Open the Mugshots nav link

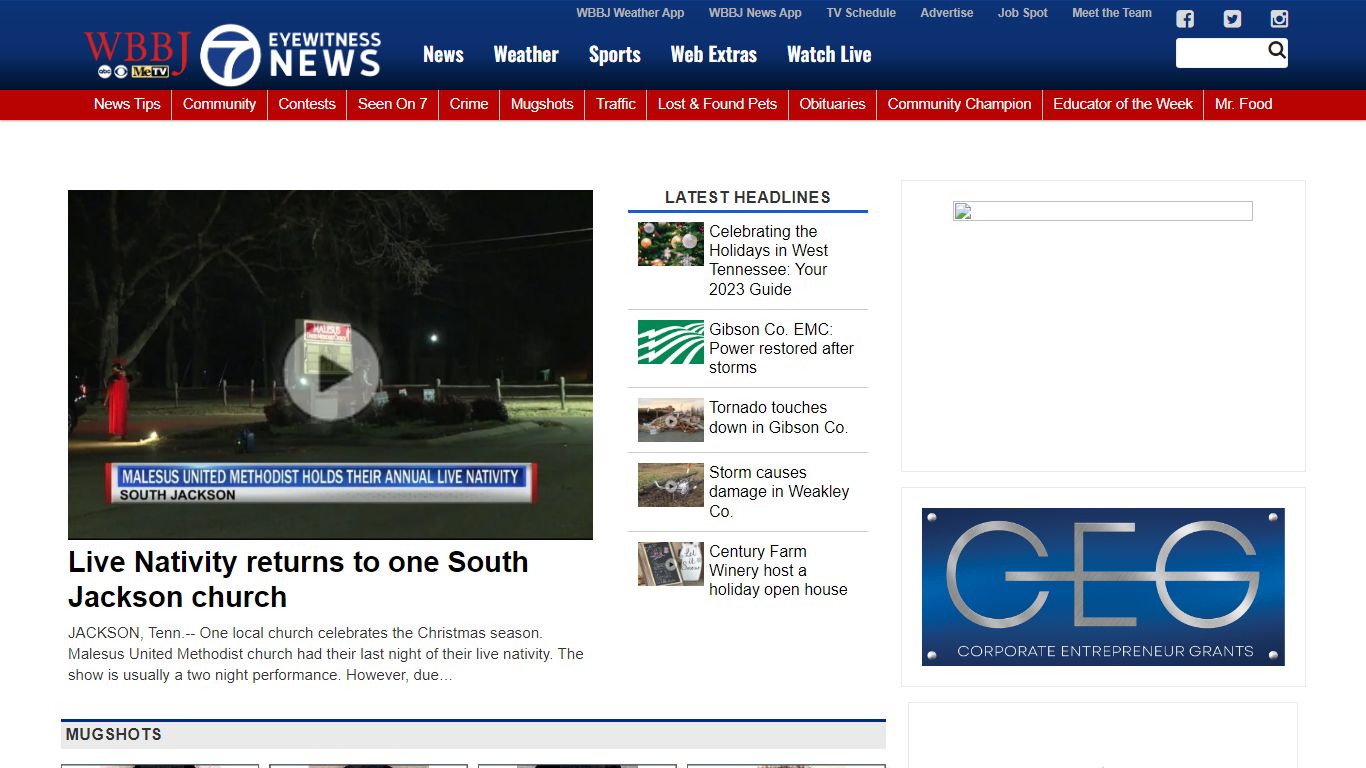click(542, 104)
